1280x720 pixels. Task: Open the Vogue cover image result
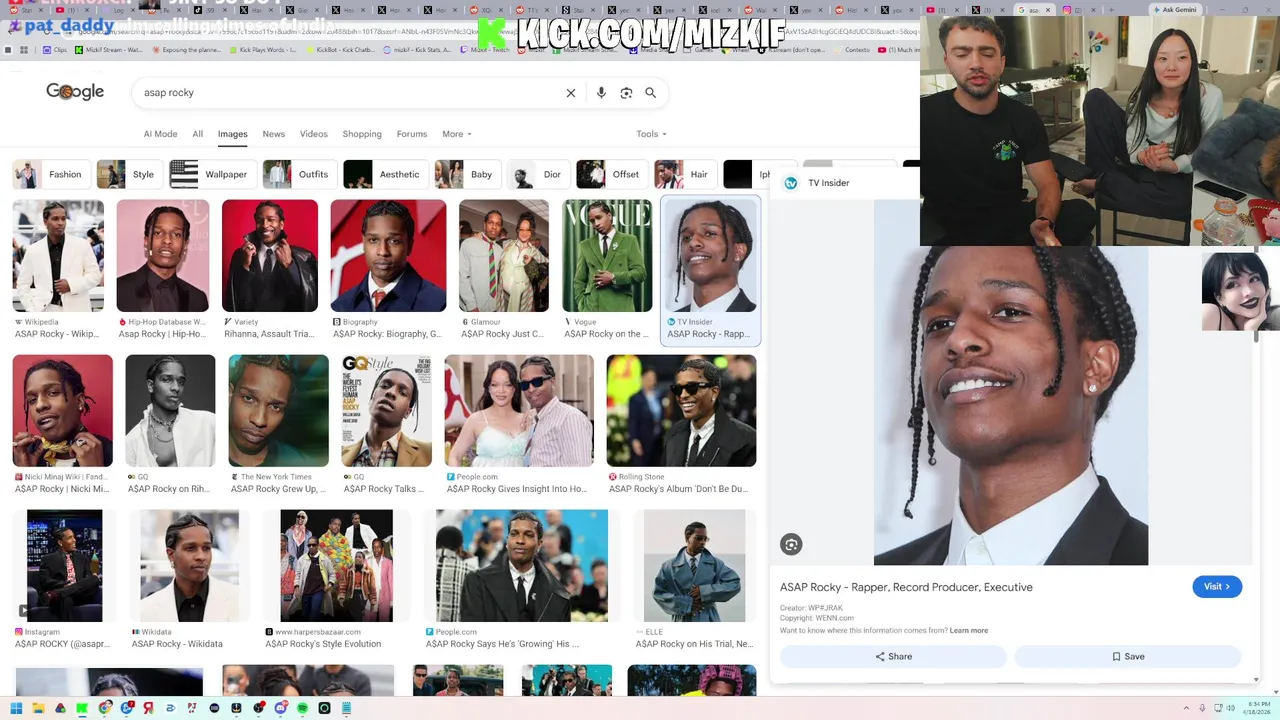(607, 256)
